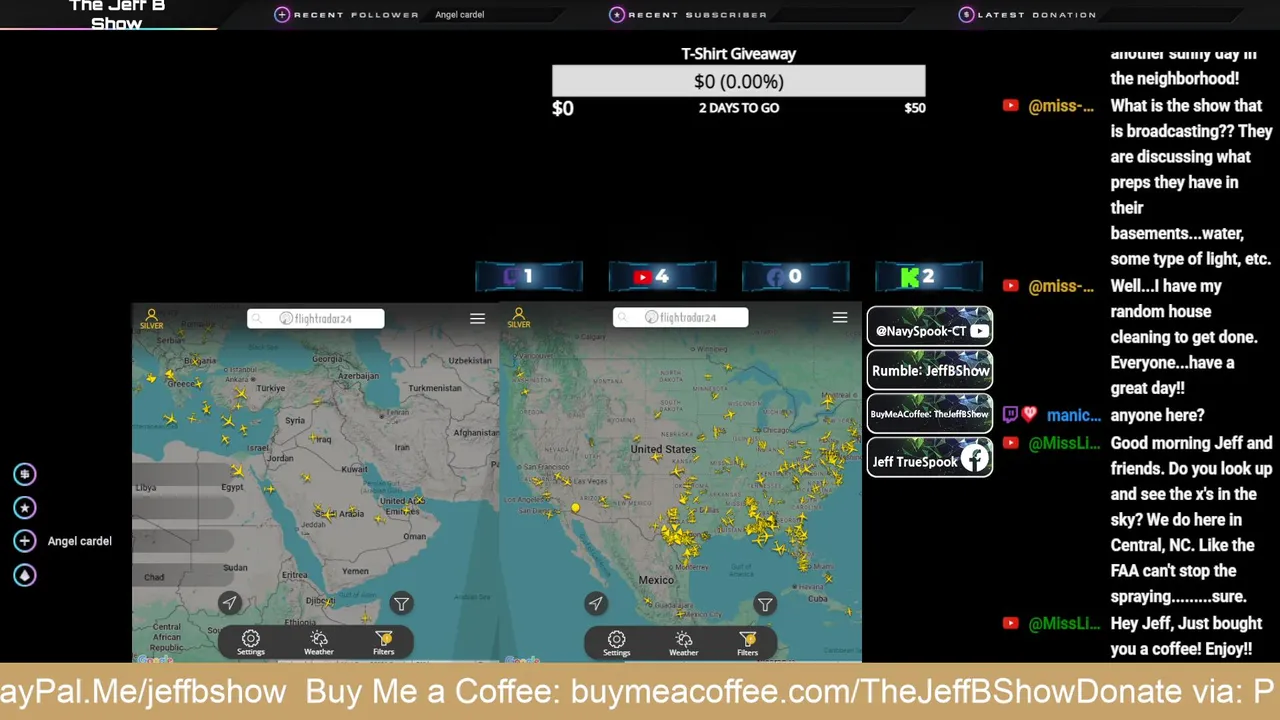Click the Facebook viewer counter showing 0
This screenshot has height=720, width=1280.
(796, 276)
